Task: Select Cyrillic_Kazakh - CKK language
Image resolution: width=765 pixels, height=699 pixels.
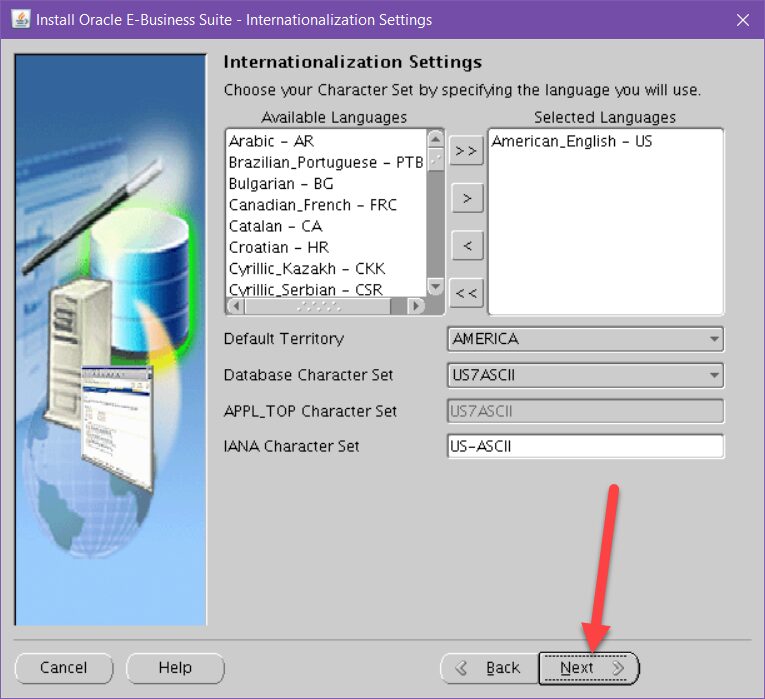Action: click(326, 269)
